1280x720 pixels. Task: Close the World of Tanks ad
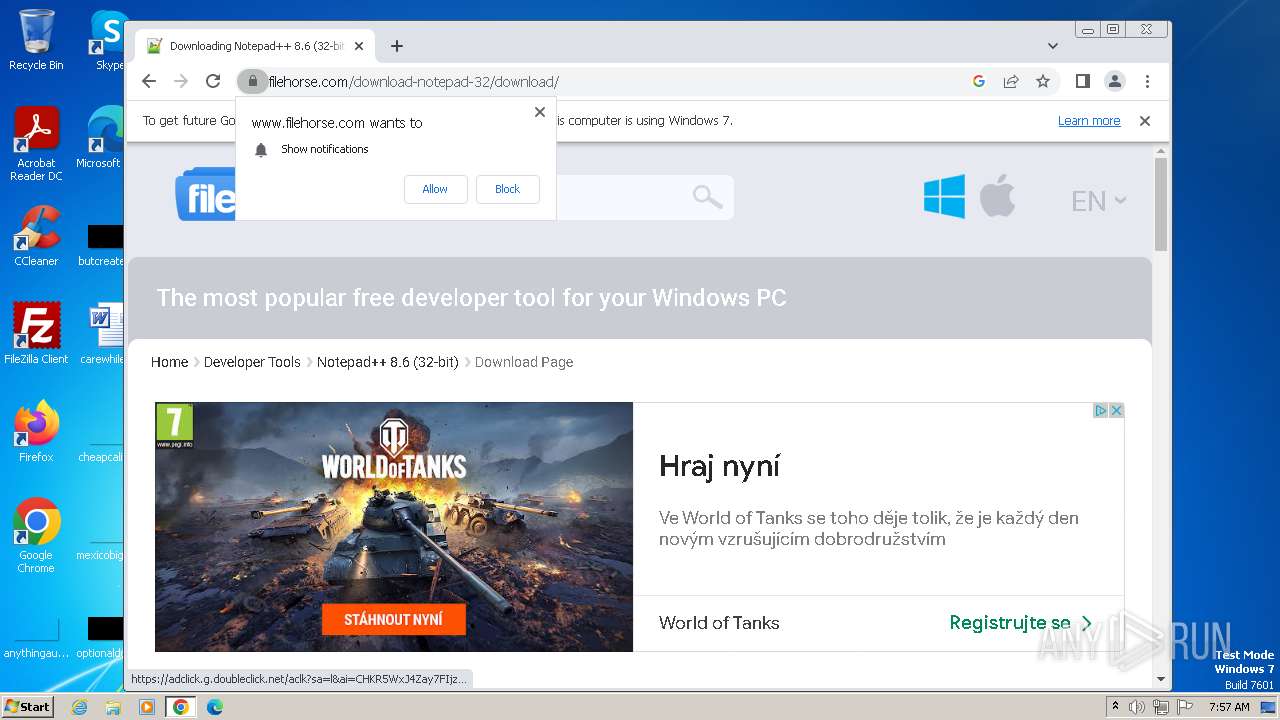1116,410
